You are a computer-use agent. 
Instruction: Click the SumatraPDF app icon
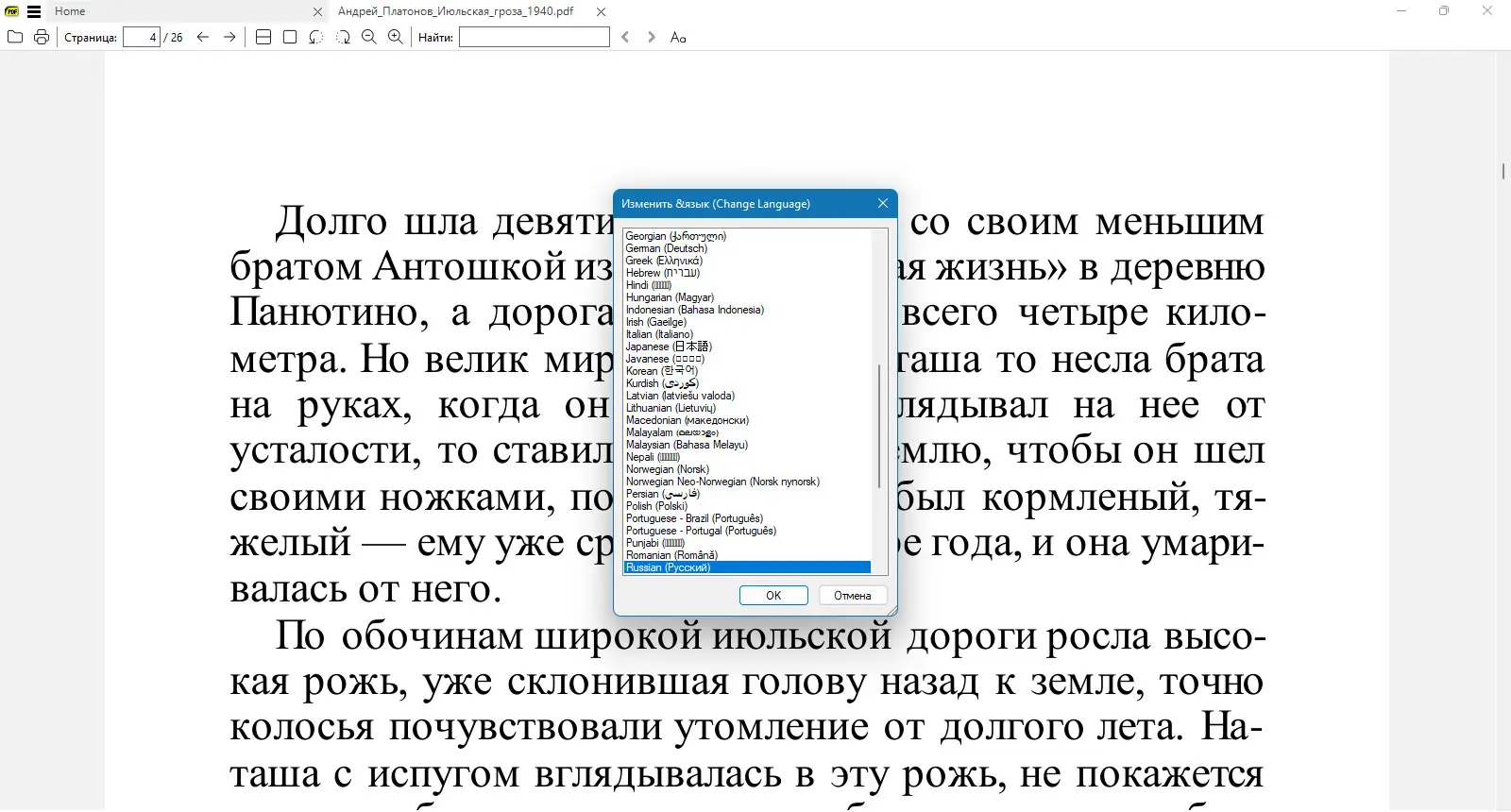[x=12, y=11]
